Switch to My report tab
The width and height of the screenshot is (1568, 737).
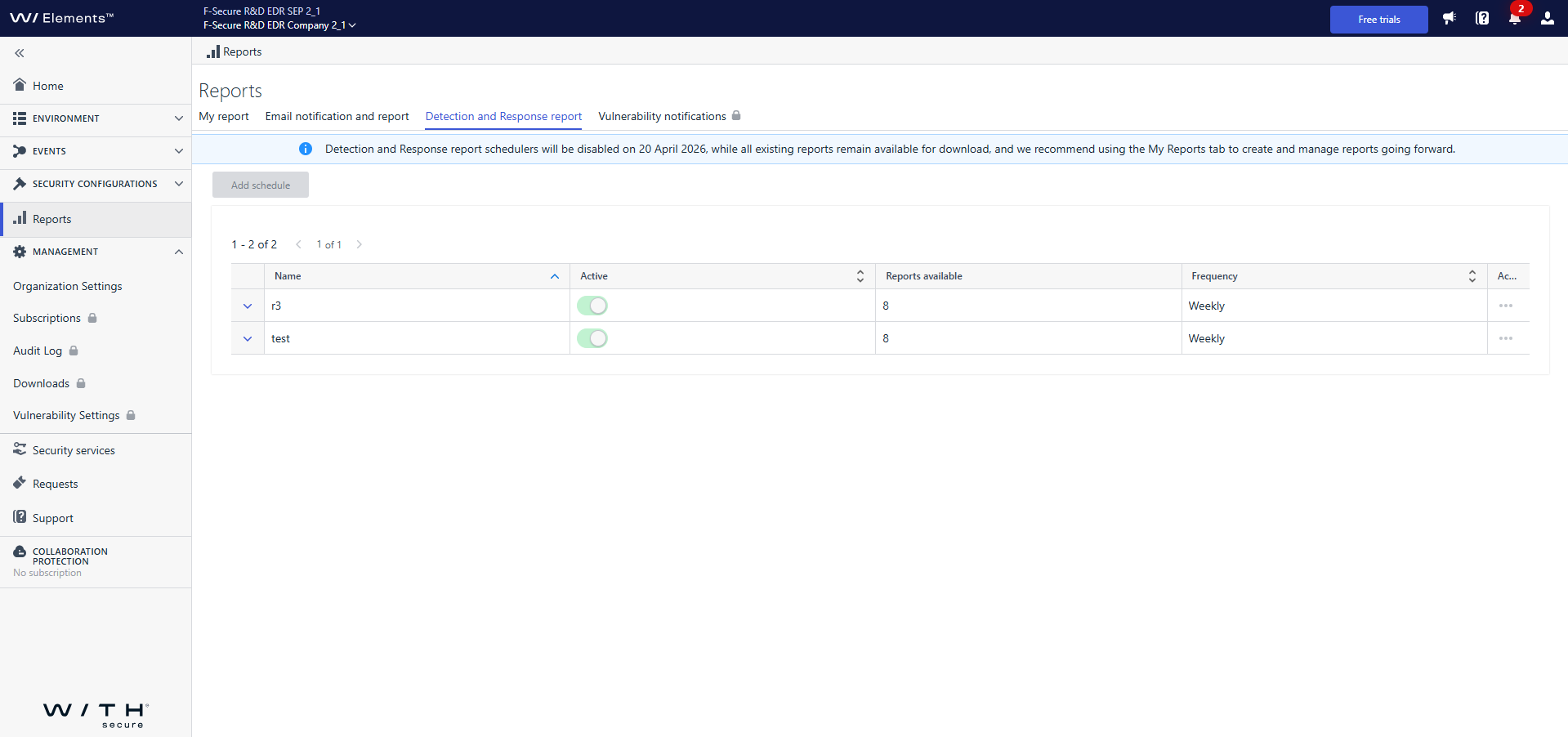click(x=224, y=116)
